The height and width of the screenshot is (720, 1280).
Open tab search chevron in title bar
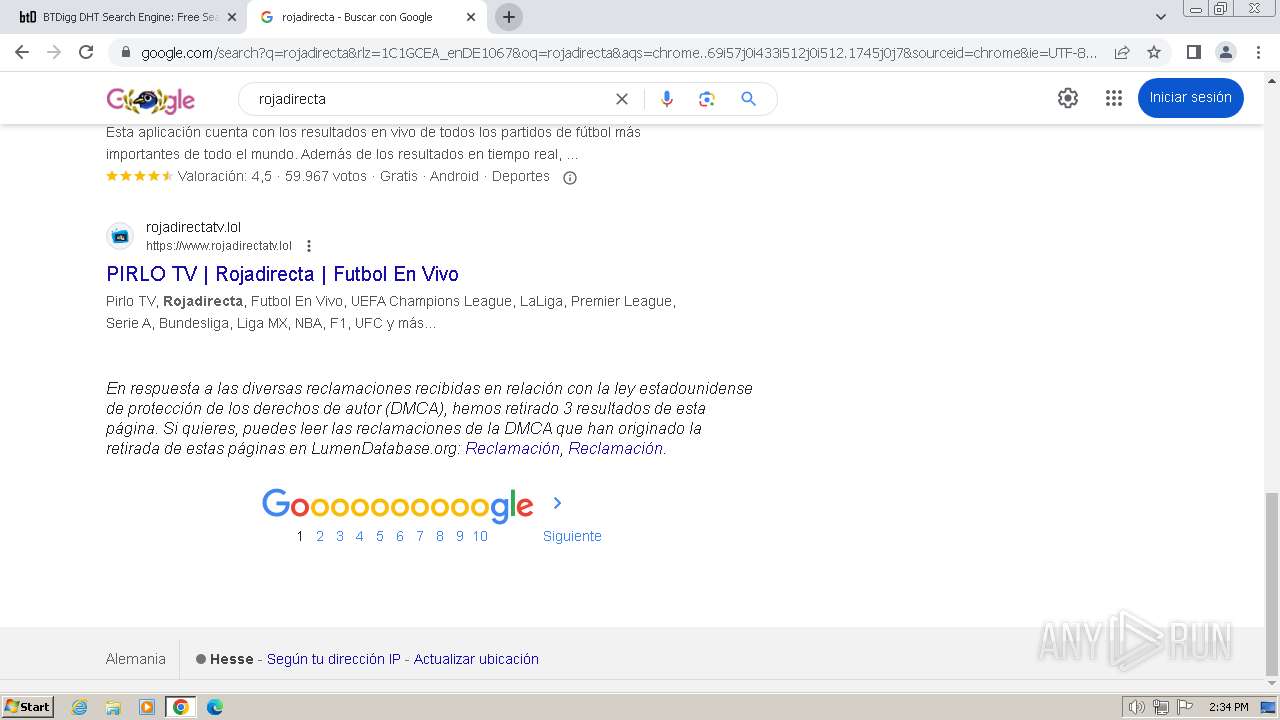click(x=1161, y=17)
